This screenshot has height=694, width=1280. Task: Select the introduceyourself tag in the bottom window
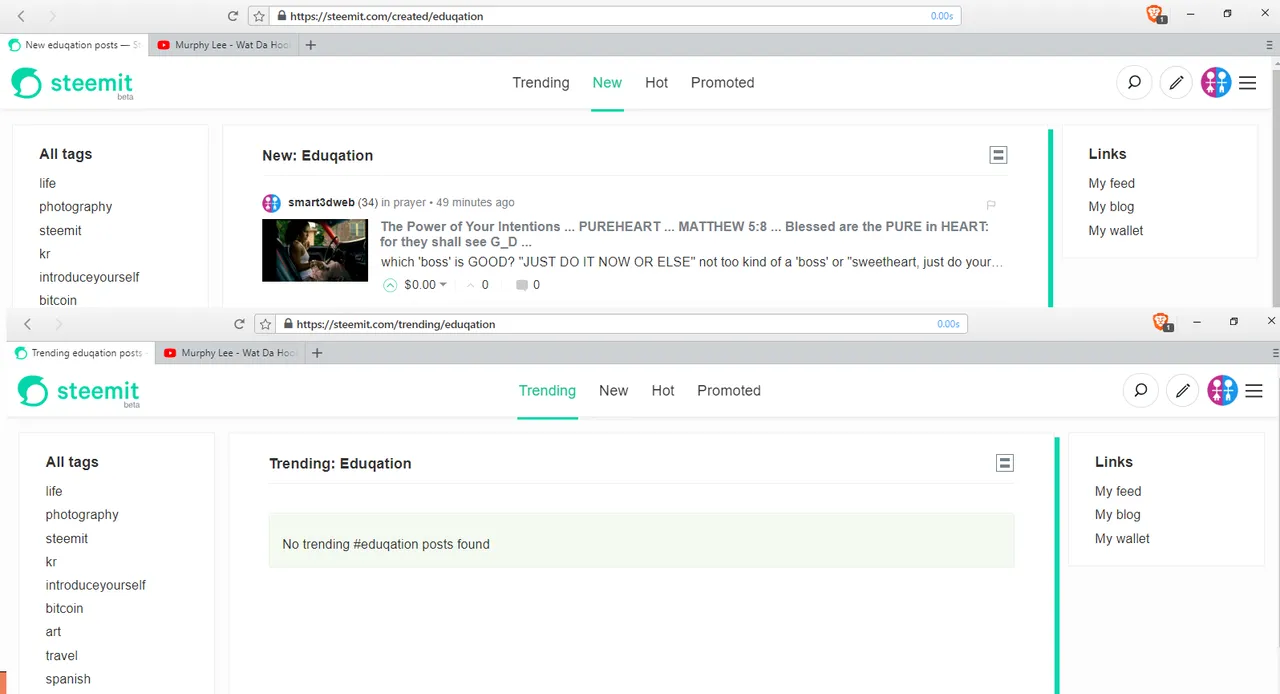coord(95,585)
